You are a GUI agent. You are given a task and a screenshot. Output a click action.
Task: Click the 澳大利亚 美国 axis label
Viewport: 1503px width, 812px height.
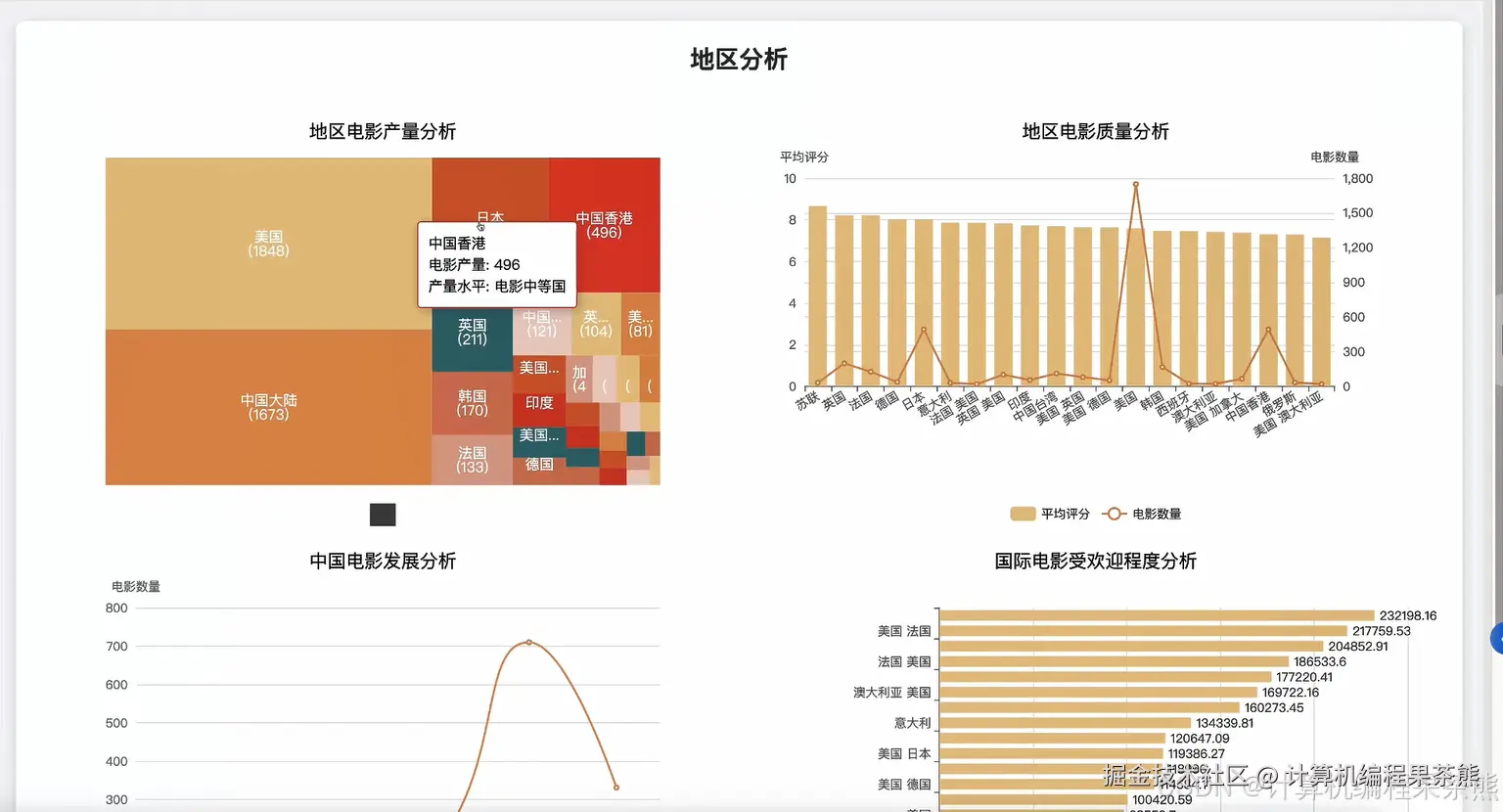[x=892, y=693]
